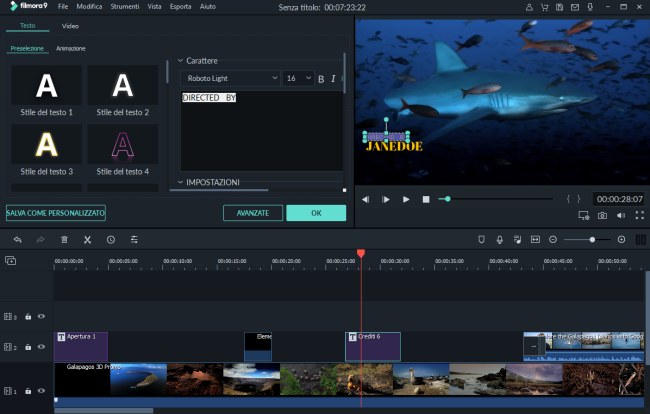Select Stile del testo 1 preset
This screenshot has width=650, height=414.
pos(46,90)
